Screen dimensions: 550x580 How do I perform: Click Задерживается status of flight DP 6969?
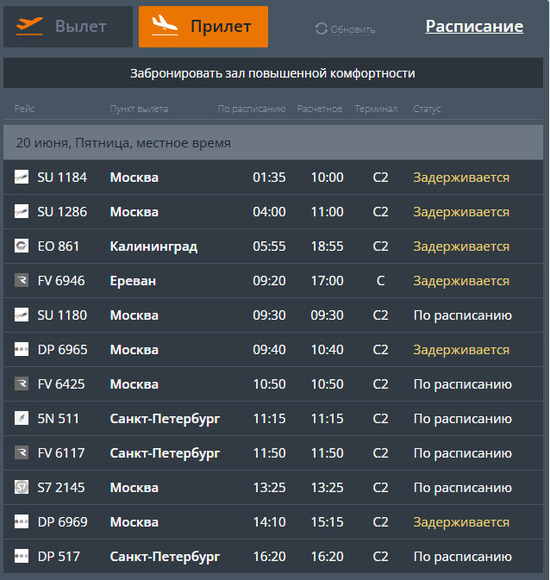(x=461, y=522)
